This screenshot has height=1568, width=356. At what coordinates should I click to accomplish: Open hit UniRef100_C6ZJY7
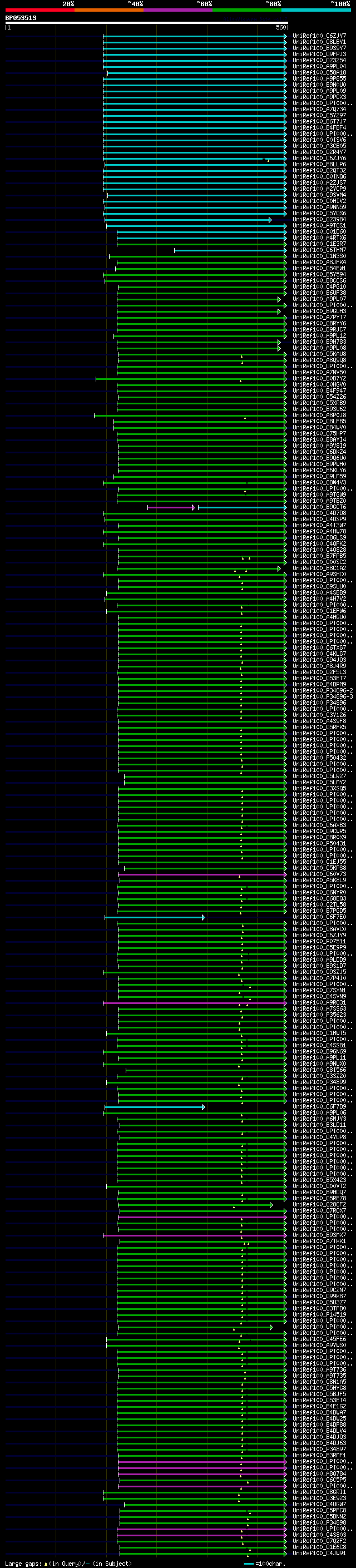pos(319,36)
